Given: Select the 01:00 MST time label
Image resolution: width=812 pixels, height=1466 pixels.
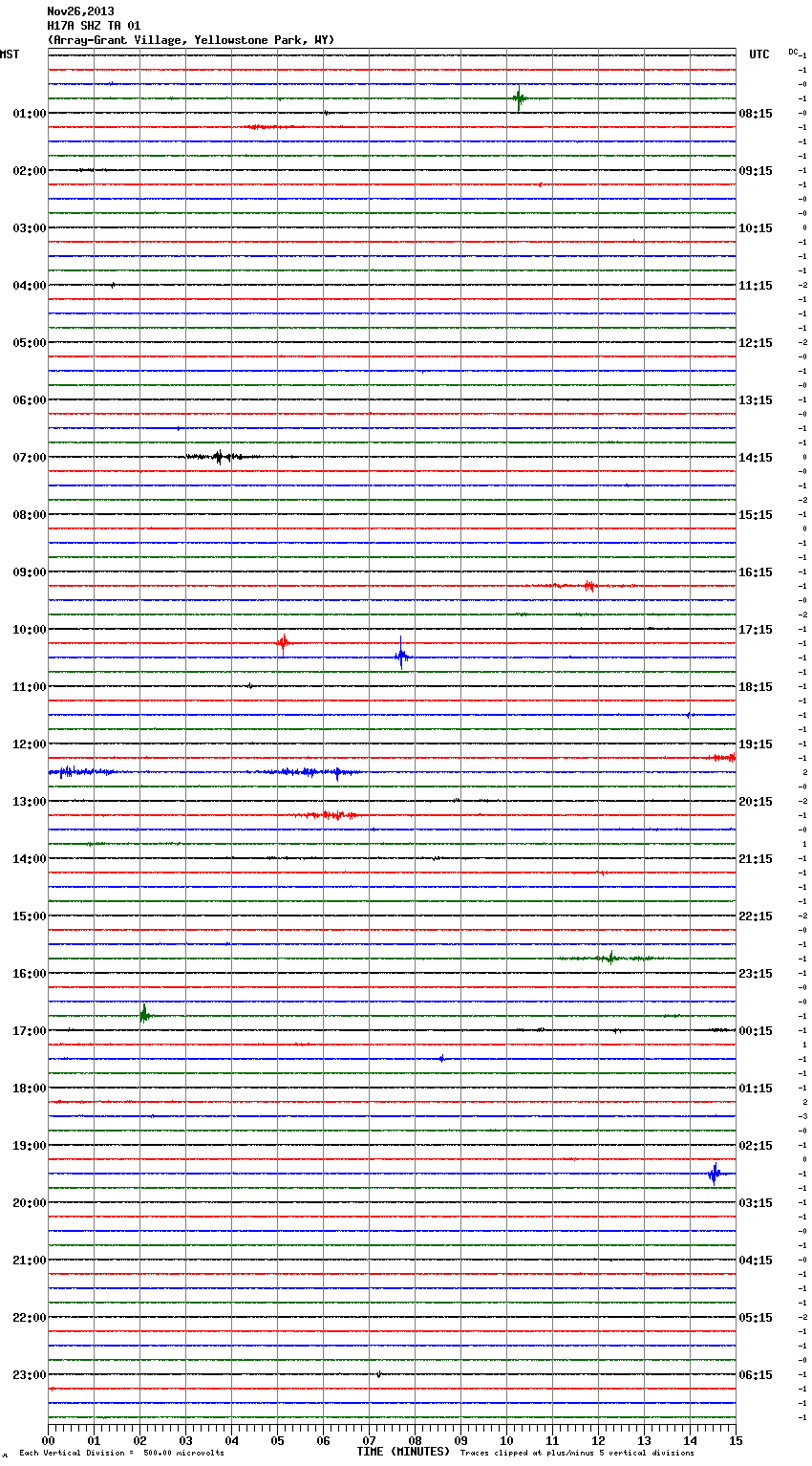Looking at the screenshot, I should point(30,114).
